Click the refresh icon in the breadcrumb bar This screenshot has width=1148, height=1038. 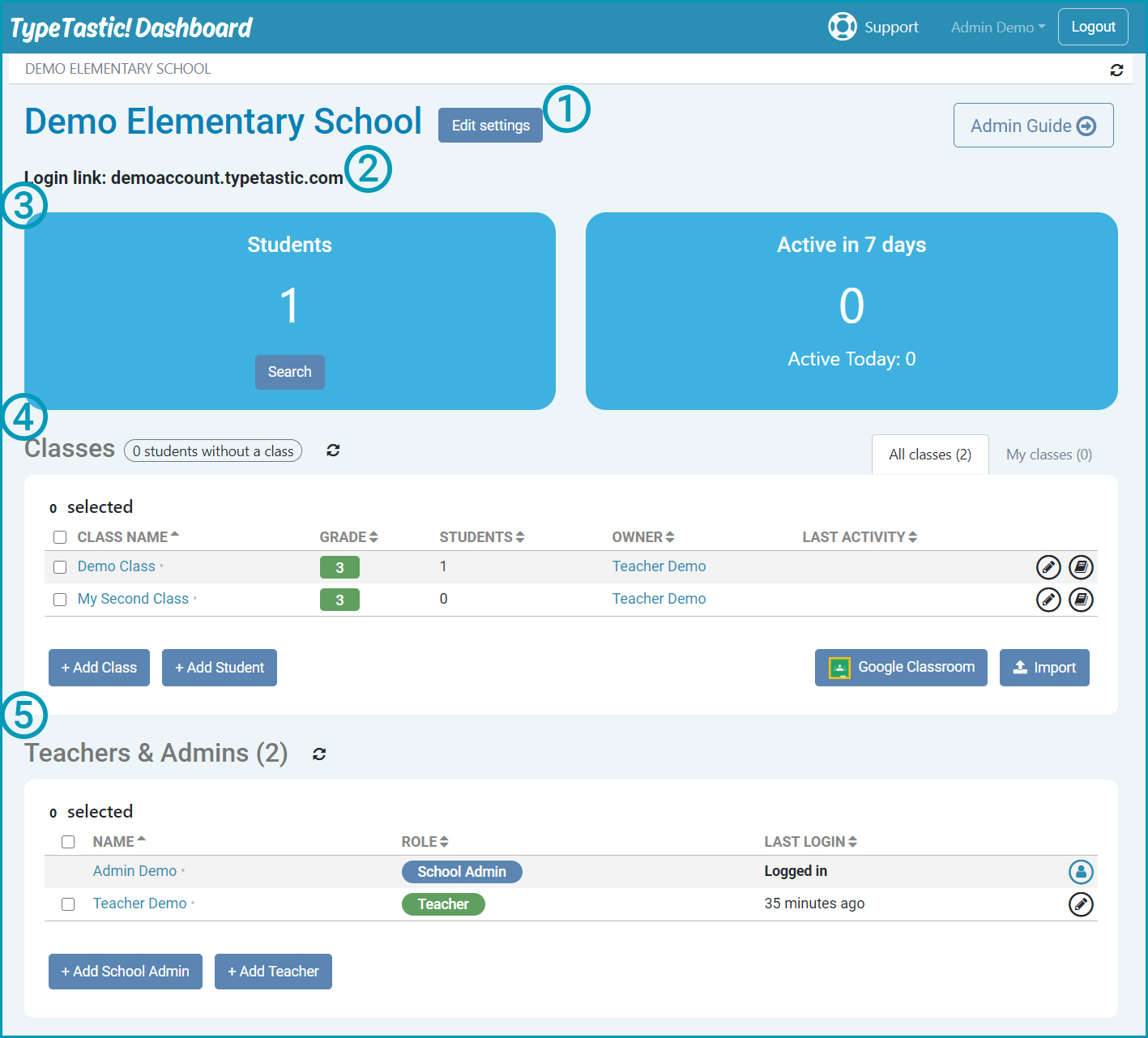point(1116,70)
